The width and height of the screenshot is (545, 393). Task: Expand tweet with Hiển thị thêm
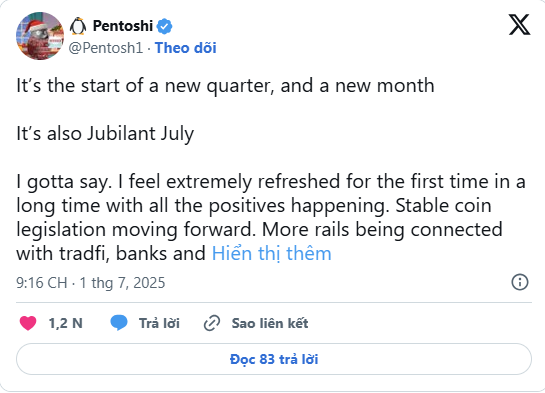(271, 253)
